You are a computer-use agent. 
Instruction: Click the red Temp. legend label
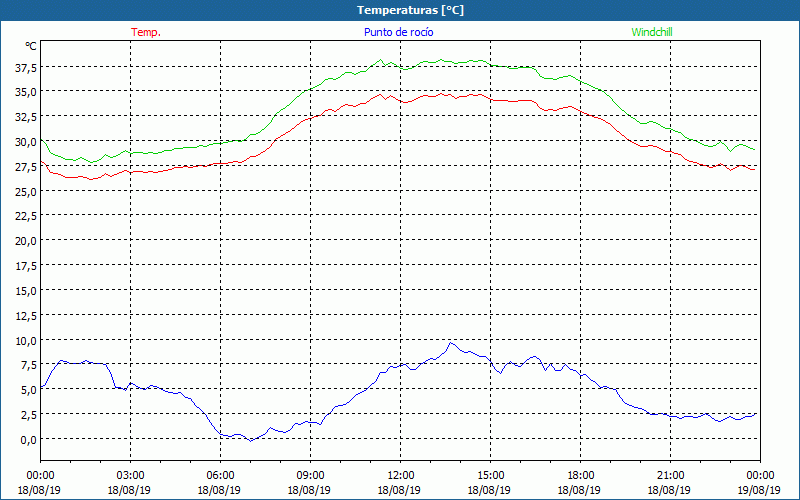[146, 32]
